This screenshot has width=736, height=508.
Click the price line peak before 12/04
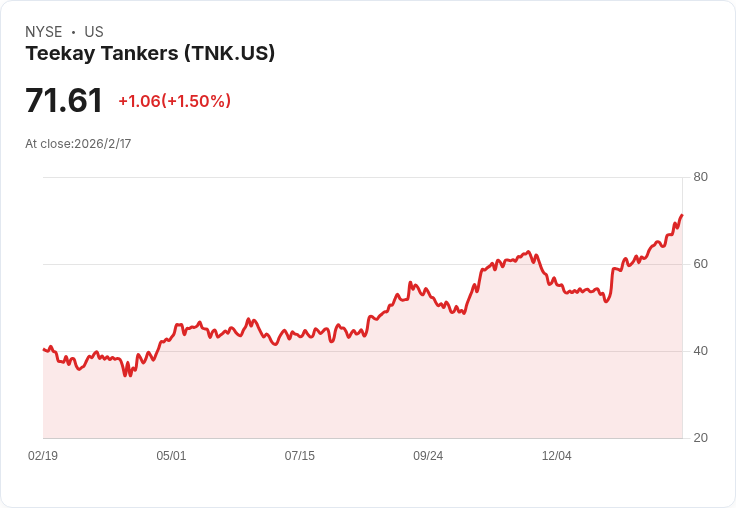[x=529, y=252]
